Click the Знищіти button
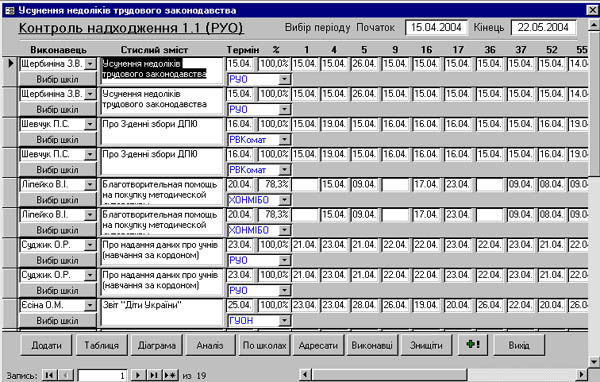The height and width of the screenshot is (382, 600). (426, 345)
